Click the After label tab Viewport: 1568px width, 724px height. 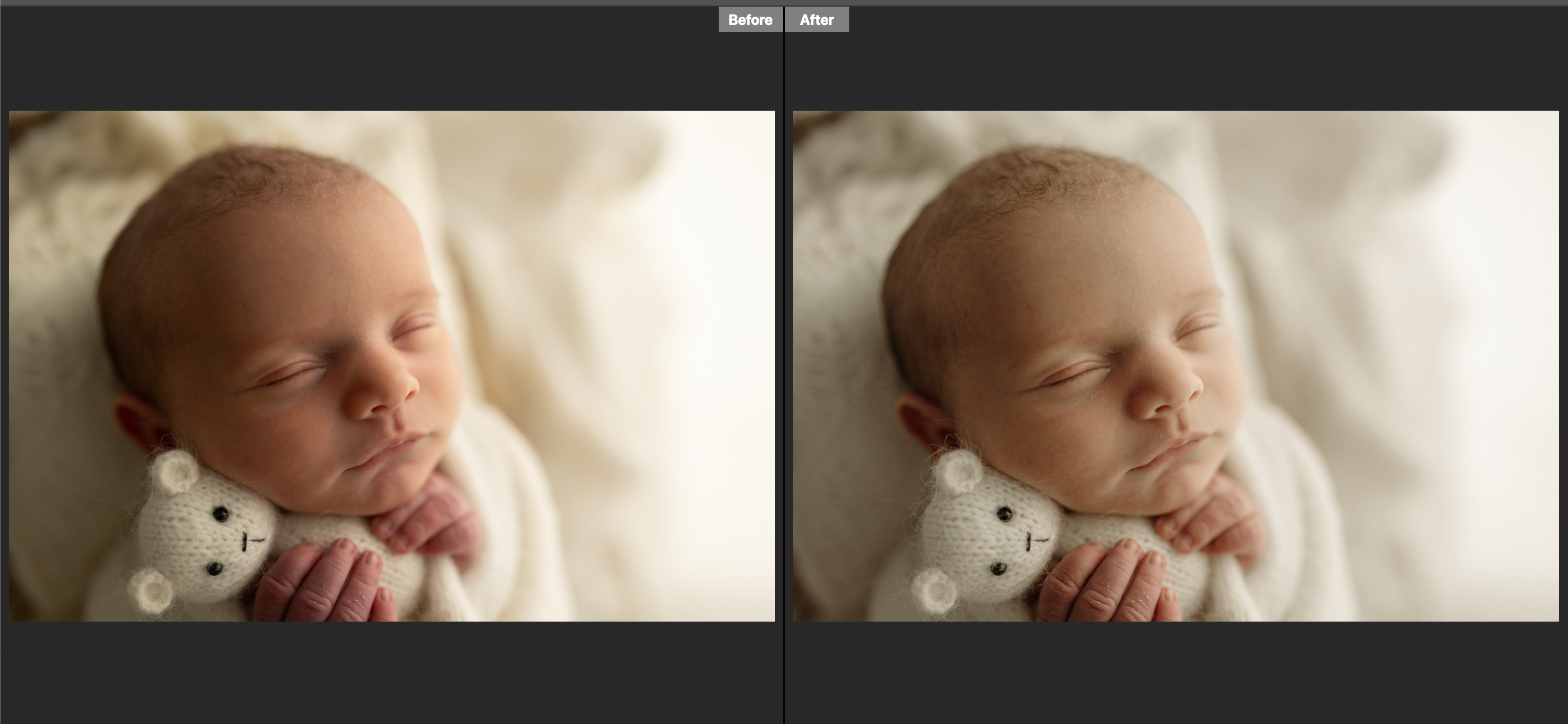[816, 20]
